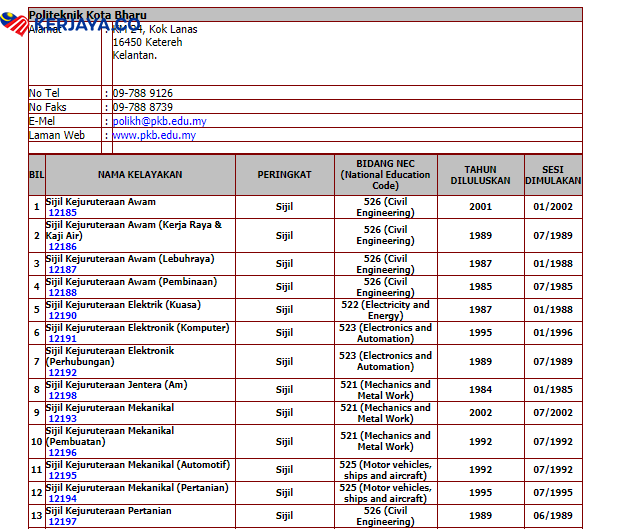
Task: Click year 1984 in Tahun Diluluskan
Action: click(x=481, y=390)
